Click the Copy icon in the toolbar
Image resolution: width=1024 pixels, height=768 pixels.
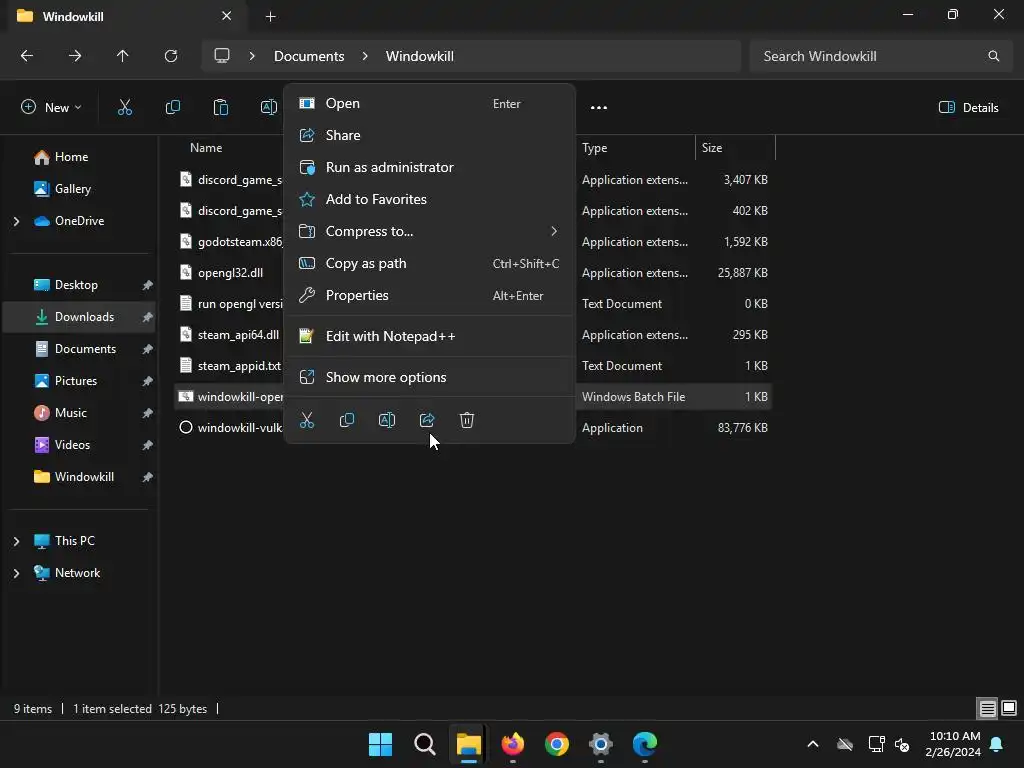tap(172, 108)
